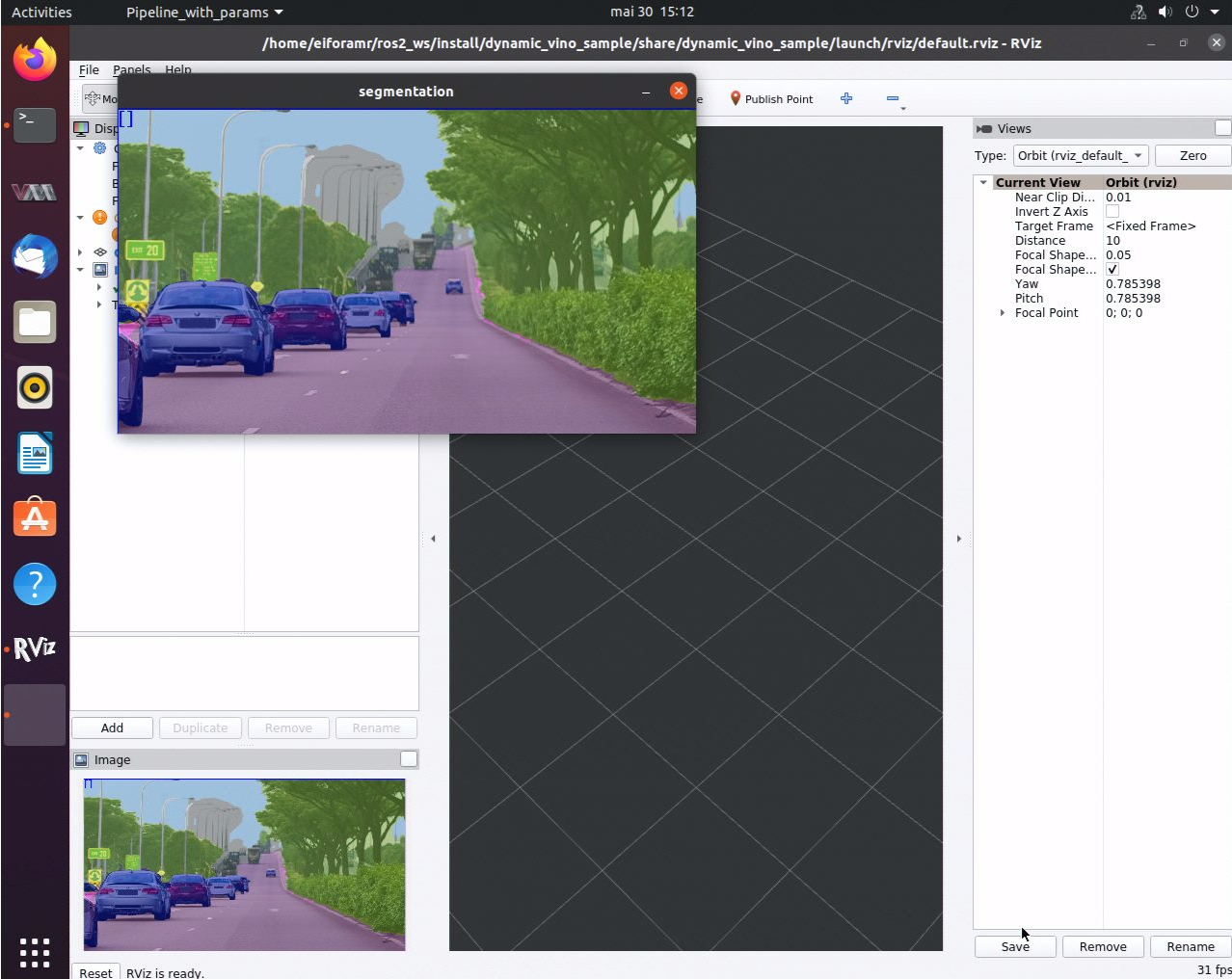Open the File menu

pyautogui.click(x=89, y=70)
